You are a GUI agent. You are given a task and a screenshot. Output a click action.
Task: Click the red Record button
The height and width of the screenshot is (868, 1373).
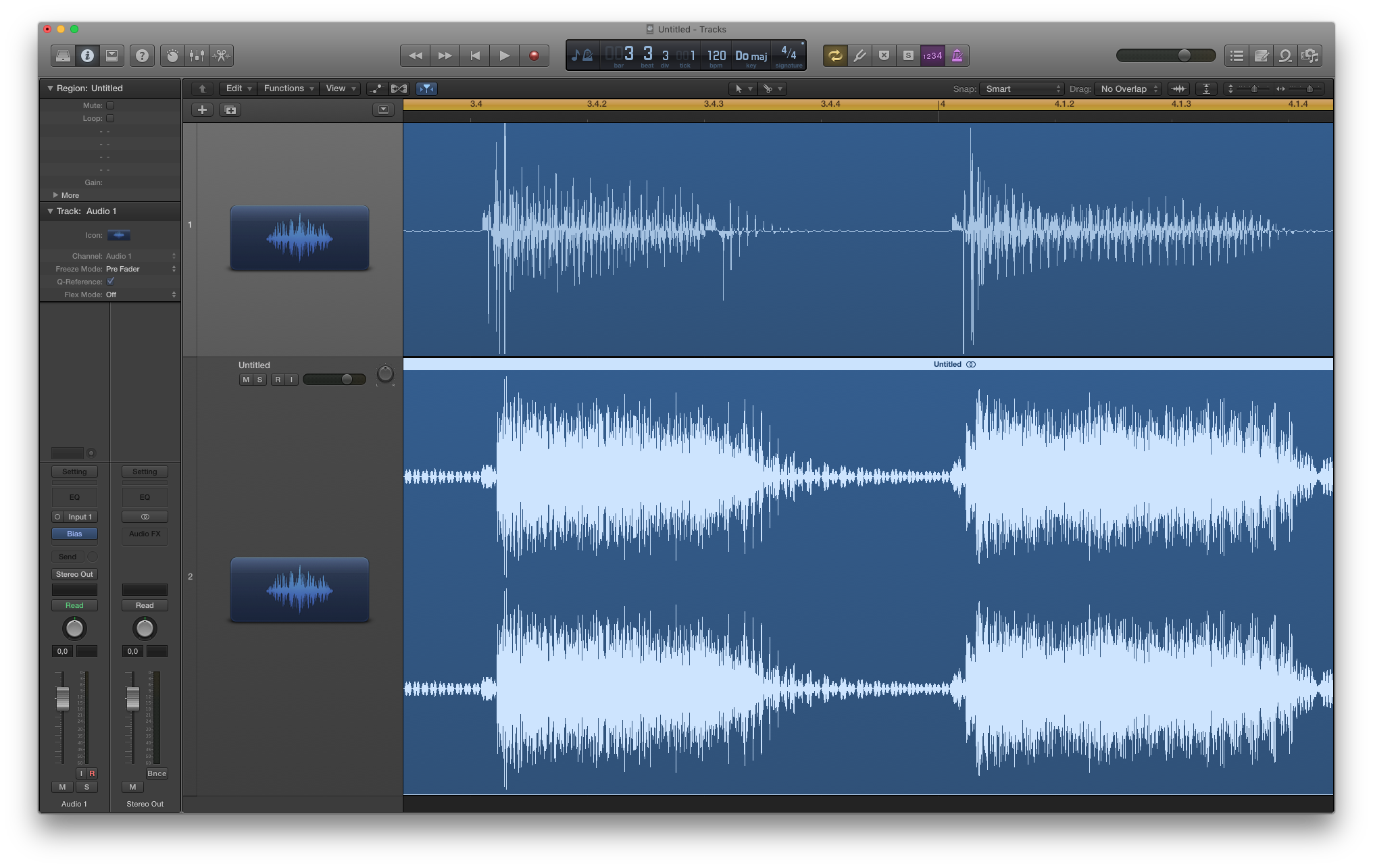[x=534, y=56]
